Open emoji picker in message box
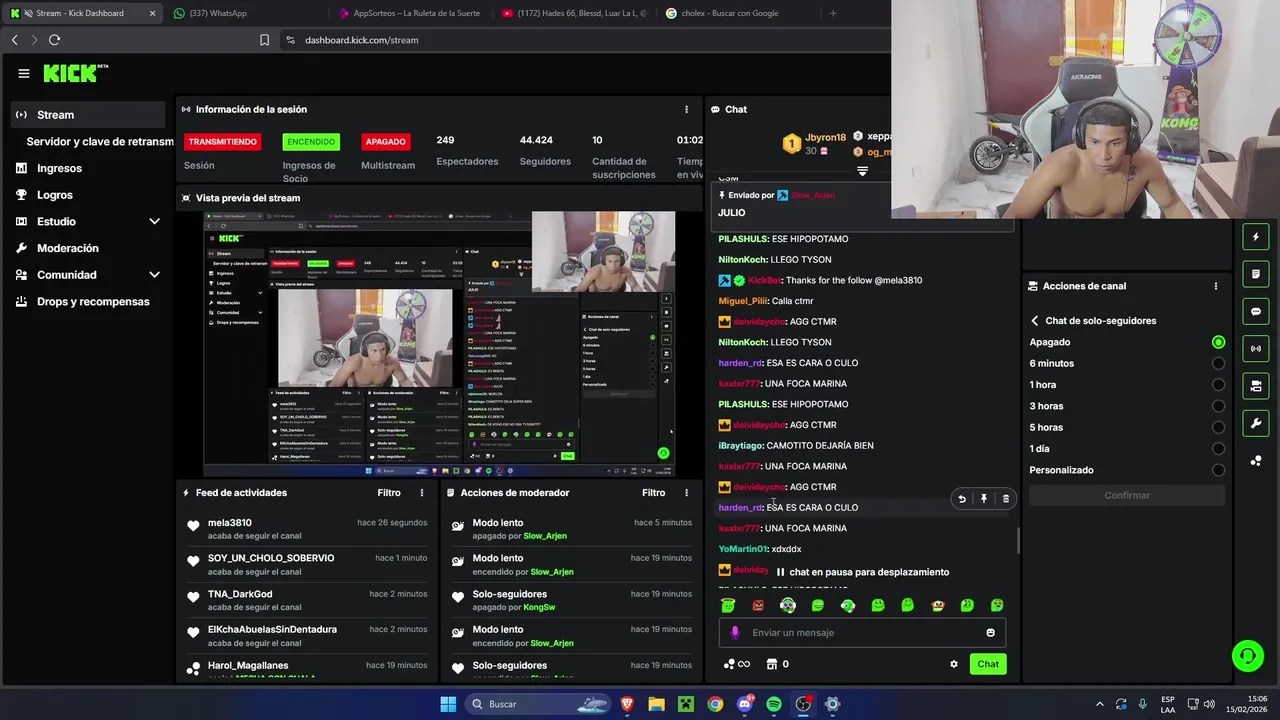This screenshot has width=1280, height=720. pos(991,633)
